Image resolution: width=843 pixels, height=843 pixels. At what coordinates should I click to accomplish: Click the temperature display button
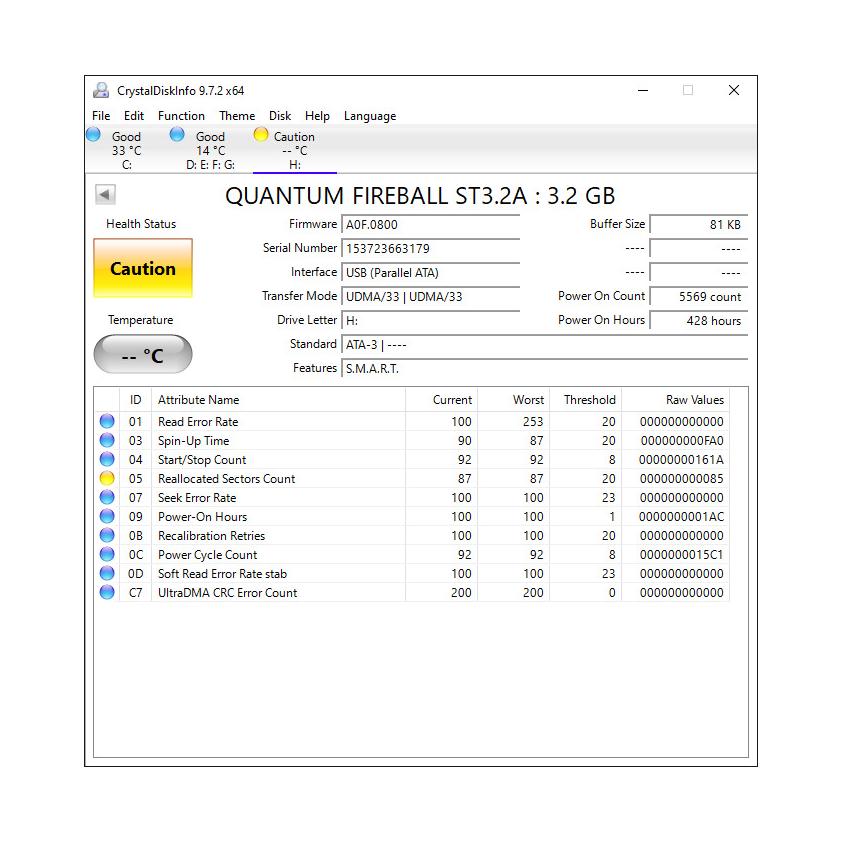[143, 355]
